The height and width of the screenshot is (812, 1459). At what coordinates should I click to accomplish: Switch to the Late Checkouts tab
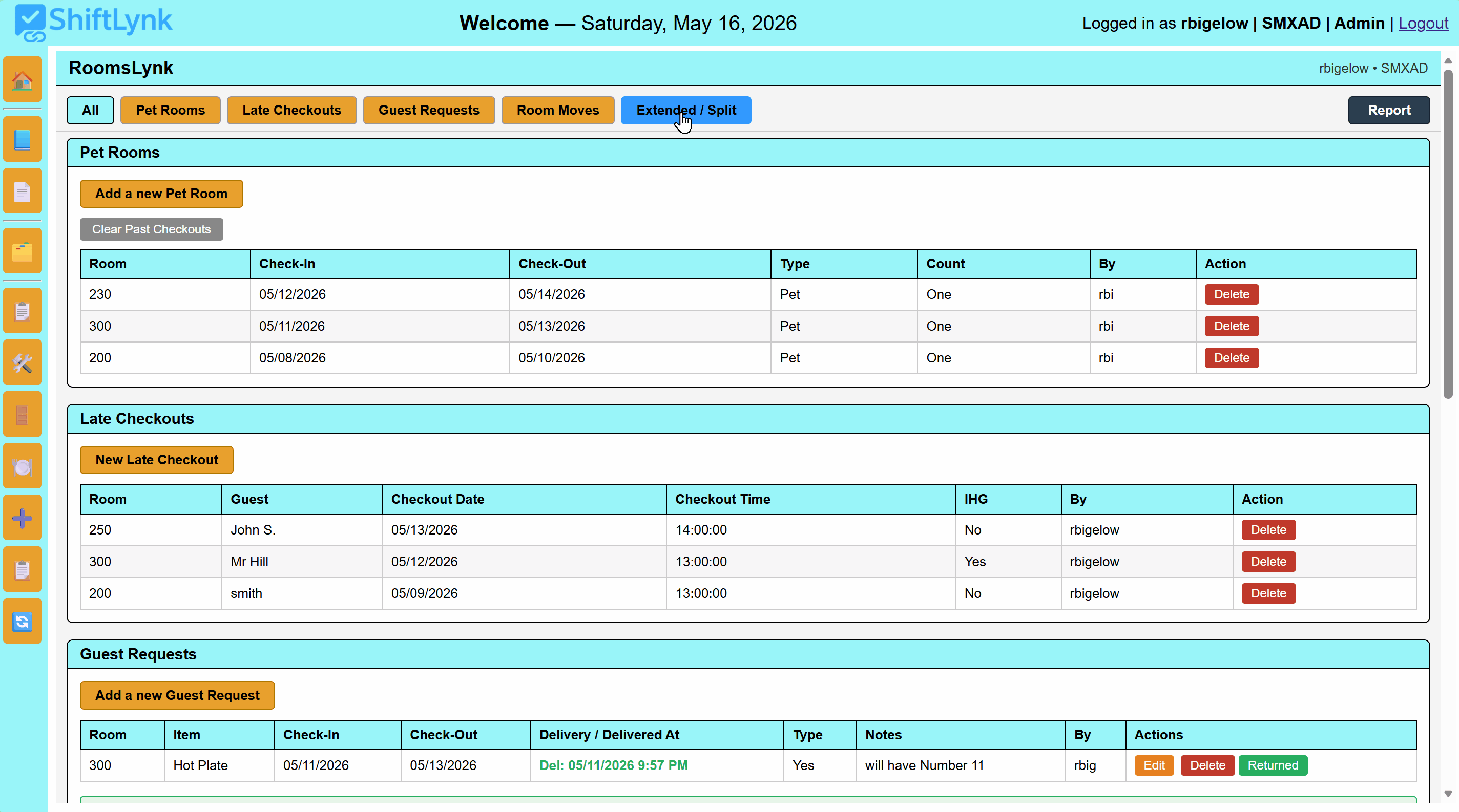[291, 111]
